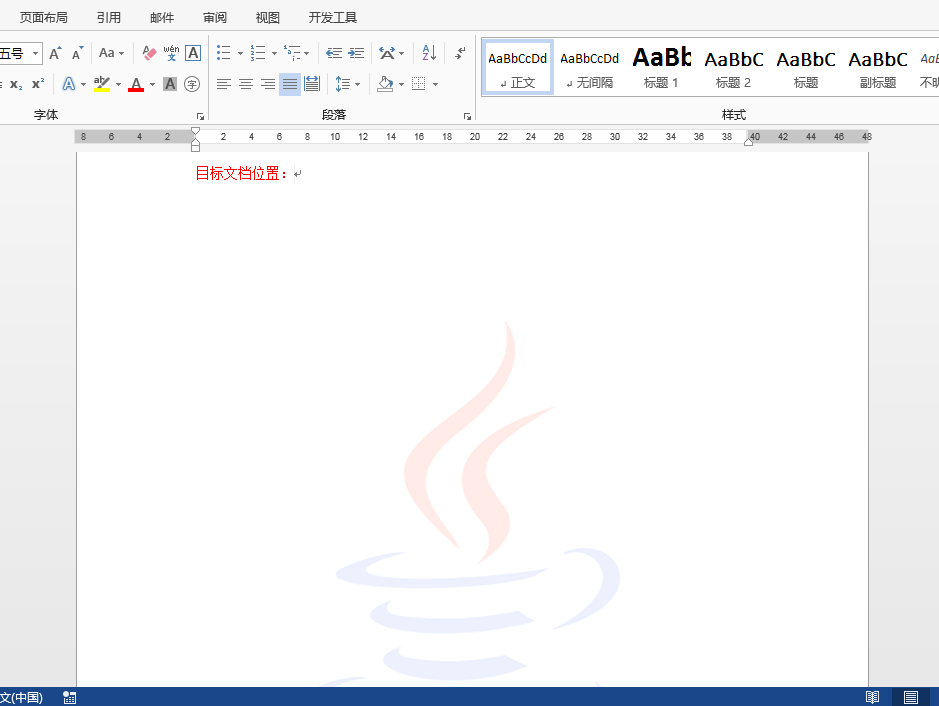Apply the 副标题 style
This screenshot has width=939, height=706.
pyautogui.click(x=877, y=67)
